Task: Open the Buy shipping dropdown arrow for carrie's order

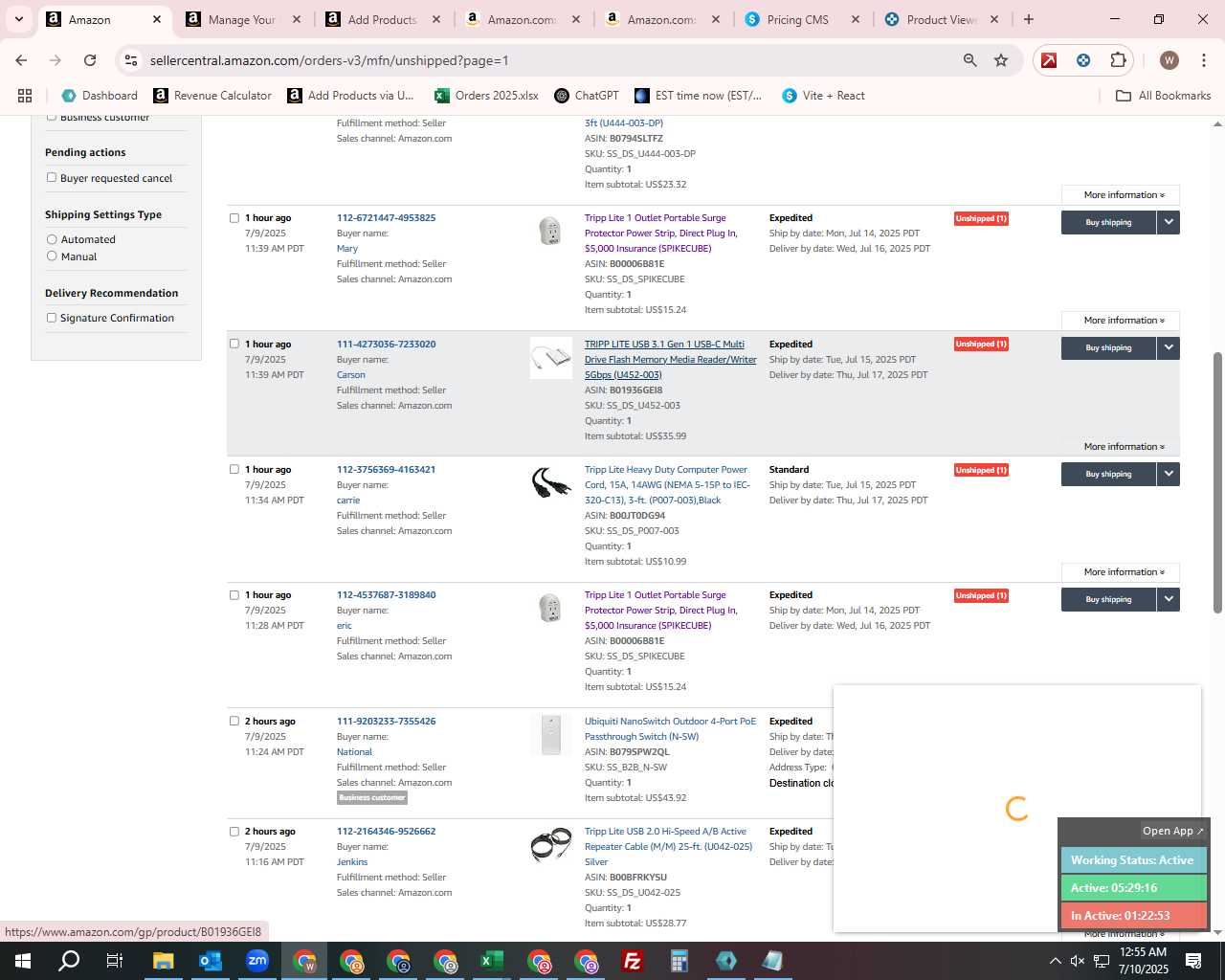Action: click(1169, 474)
